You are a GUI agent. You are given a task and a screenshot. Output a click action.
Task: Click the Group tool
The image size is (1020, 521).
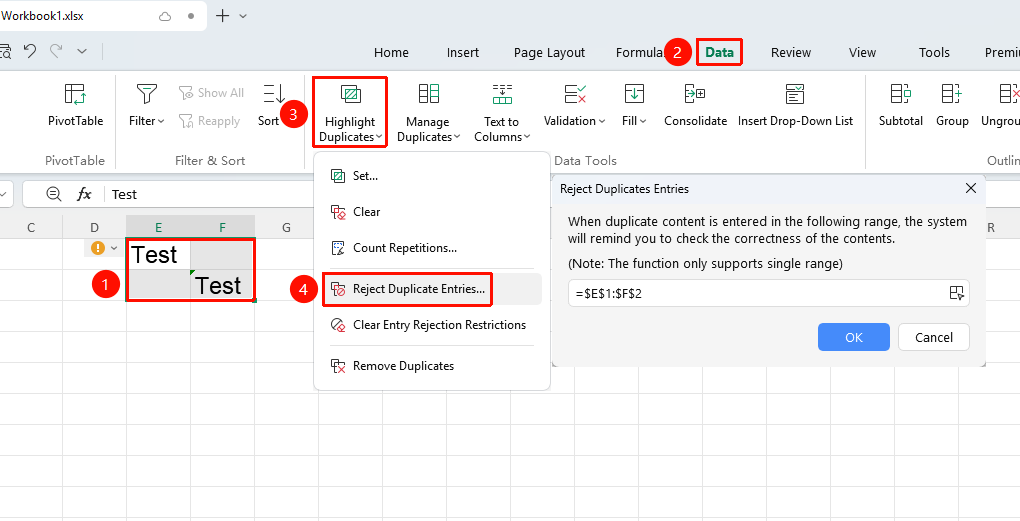952,104
